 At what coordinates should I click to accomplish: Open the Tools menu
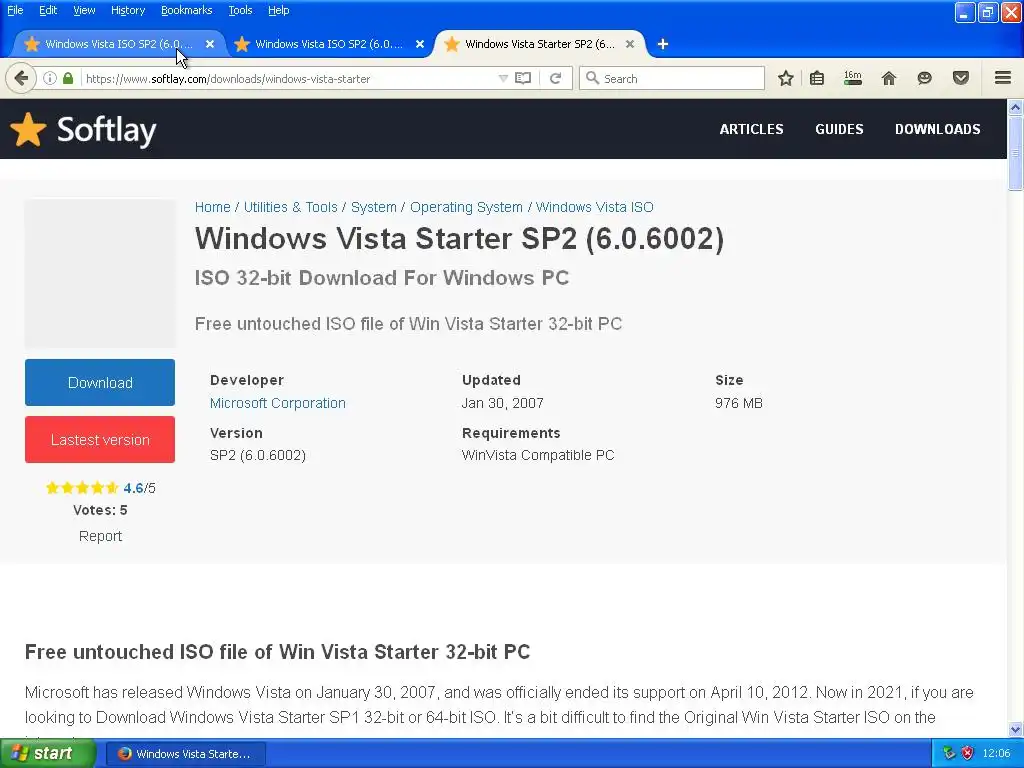[240, 10]
